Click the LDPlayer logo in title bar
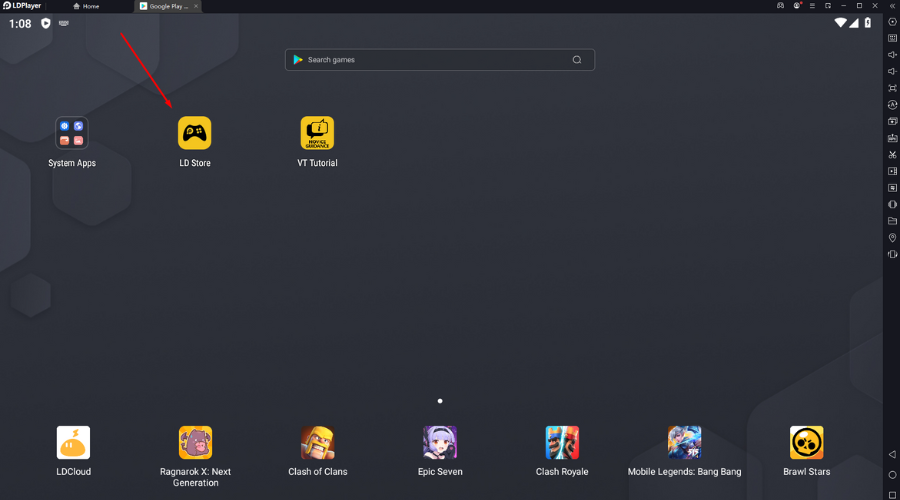900x500 pixels. (x=22, y=6)
